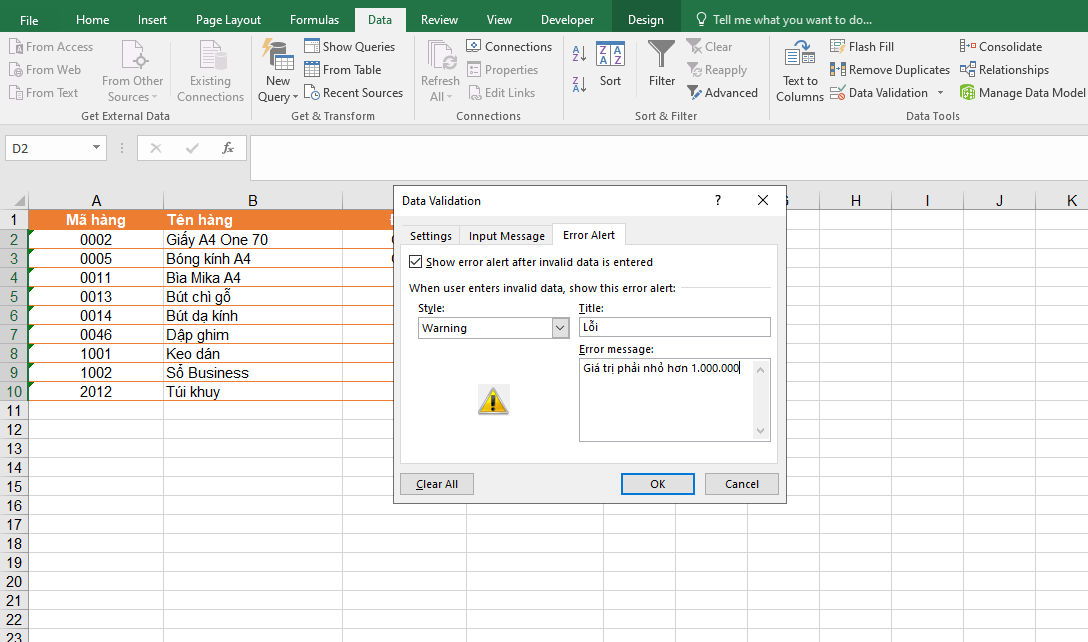Open the Name Box dropdown arrow
The image size is (1088, 642).
pos(97,149)
